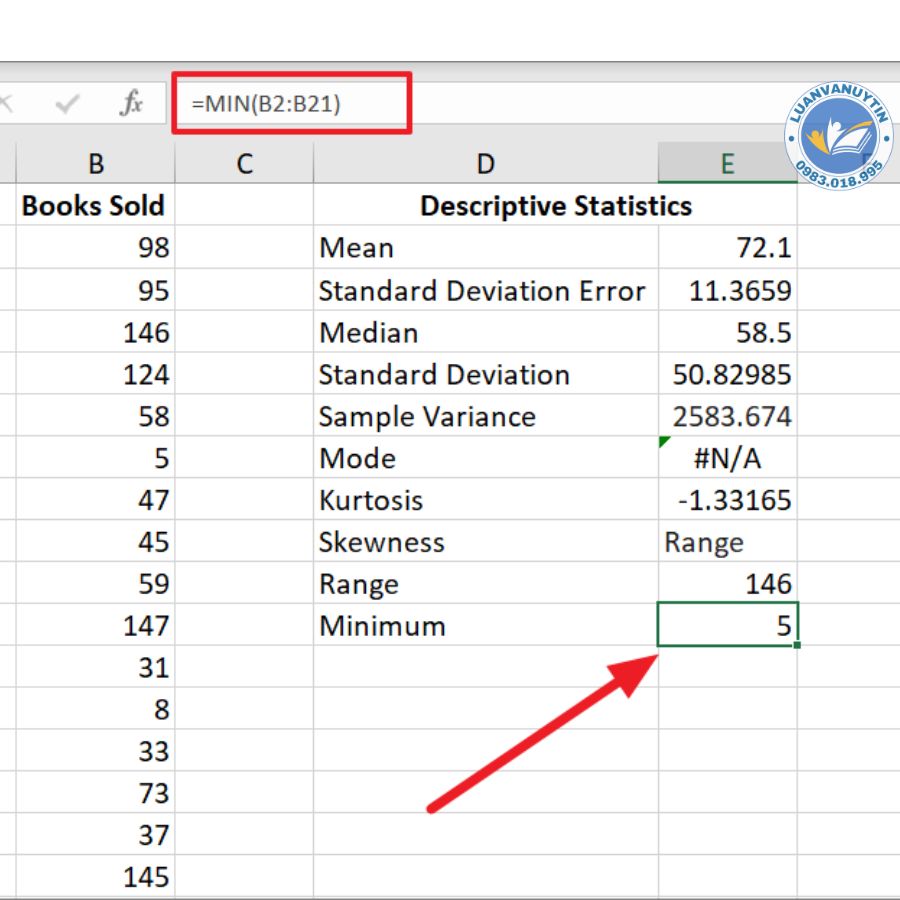This screenshot has height=900, width=900.
Task: Select the Books Sold header cell
Action: coord(94,206)
